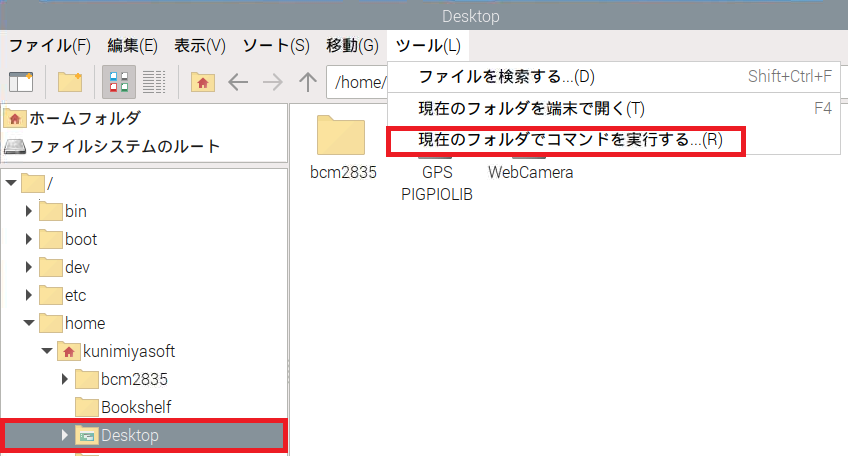The height and width of the screenshot is (456, 848).
Task: Open the 編集(E) menu
Action: [132, 46]
